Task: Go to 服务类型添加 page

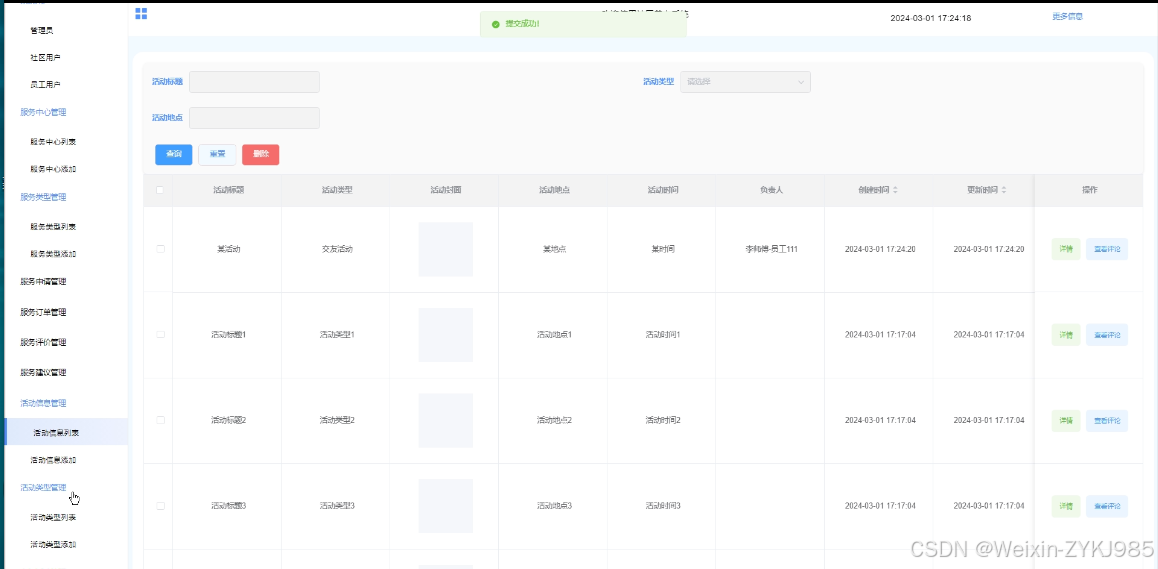Action: (53, 254)
